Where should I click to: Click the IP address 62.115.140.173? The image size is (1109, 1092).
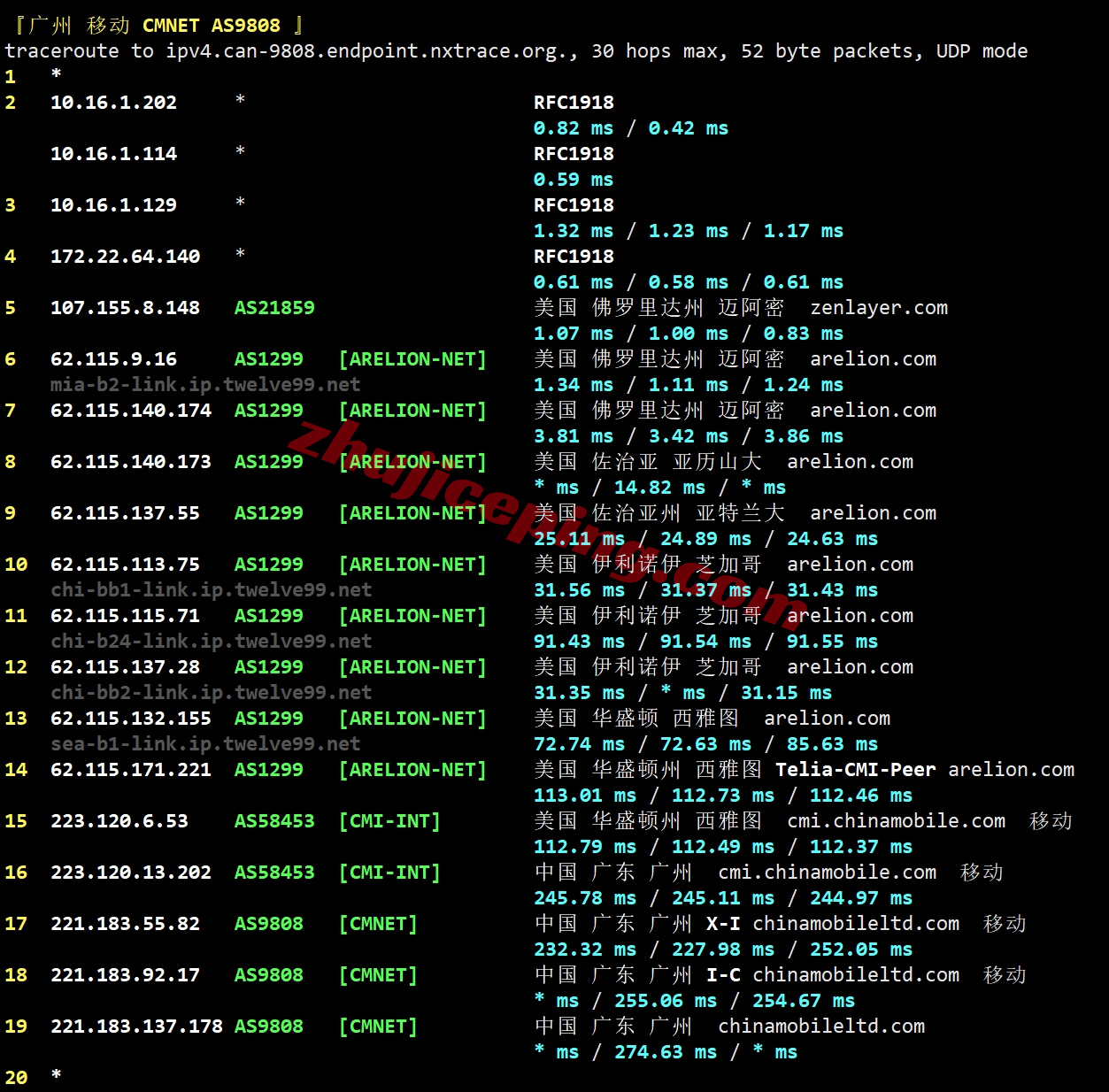click(x=131, y=462)
